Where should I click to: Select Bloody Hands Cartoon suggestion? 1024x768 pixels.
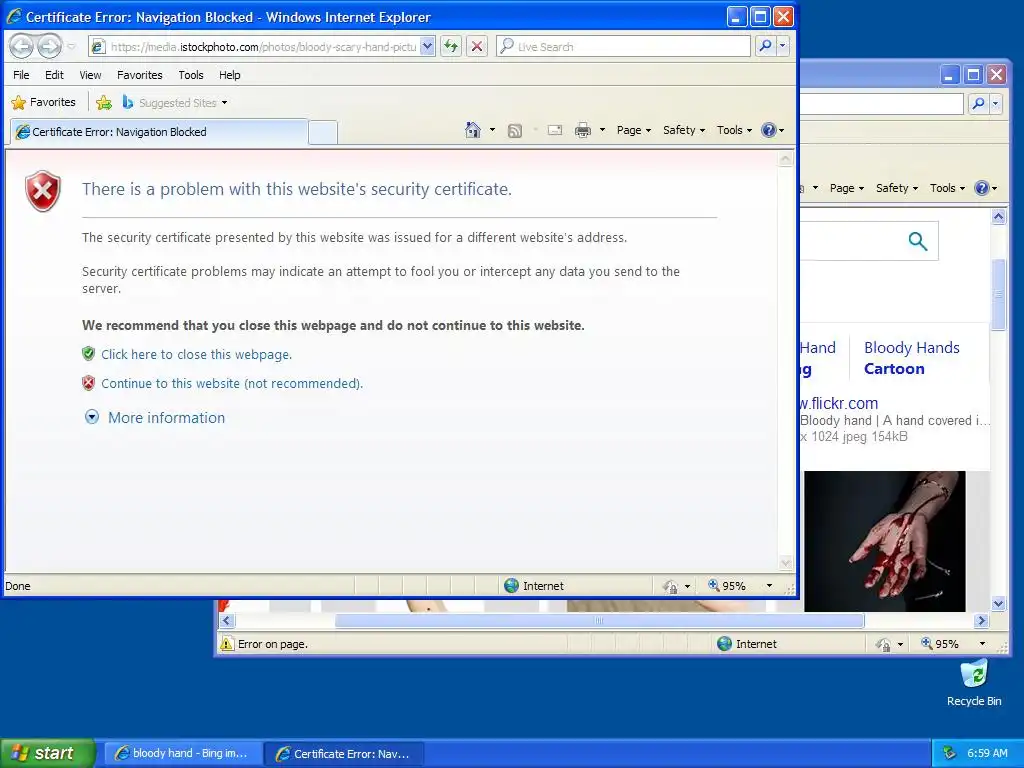coord(912,358)
